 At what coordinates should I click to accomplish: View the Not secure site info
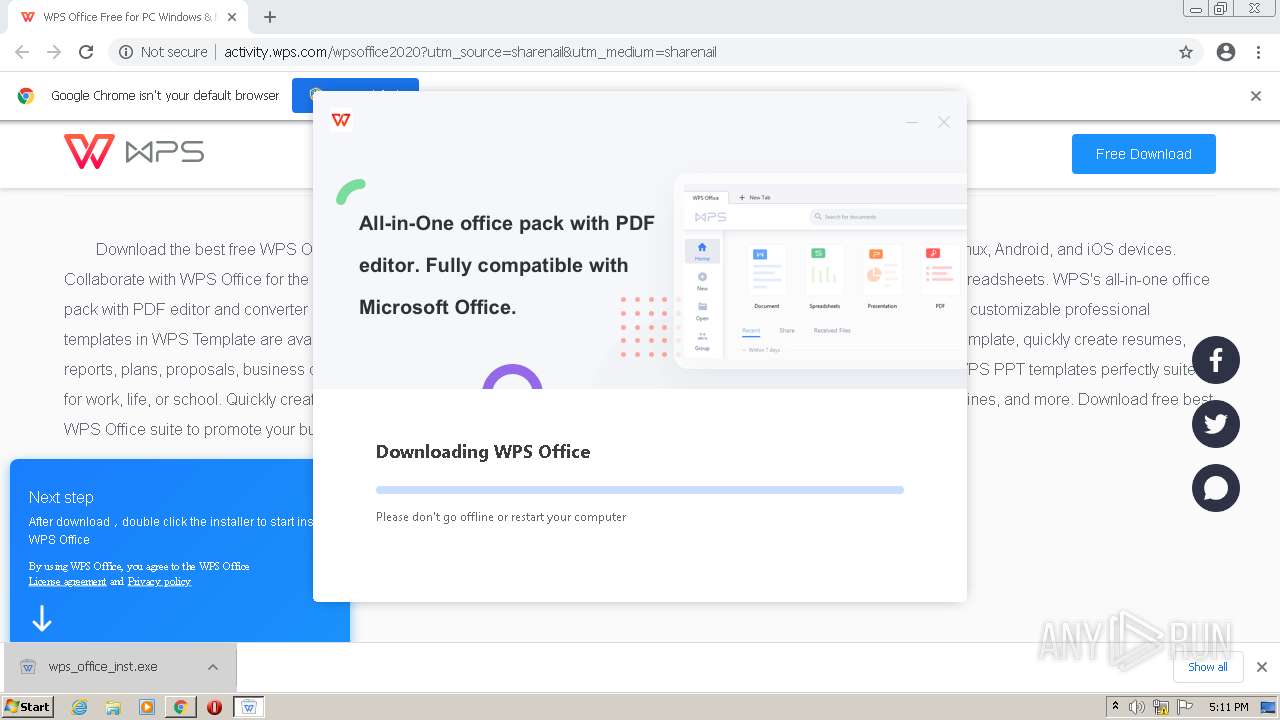pyautogui.click(x=163, y=52)
